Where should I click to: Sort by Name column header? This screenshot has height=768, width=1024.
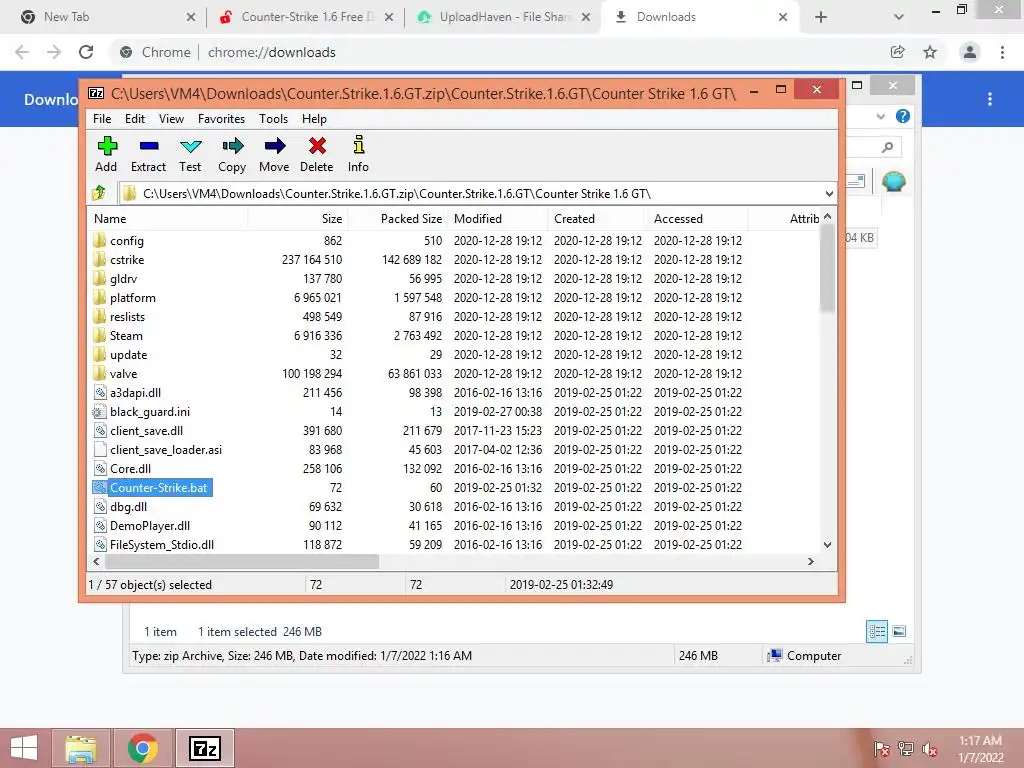[167, 219]
